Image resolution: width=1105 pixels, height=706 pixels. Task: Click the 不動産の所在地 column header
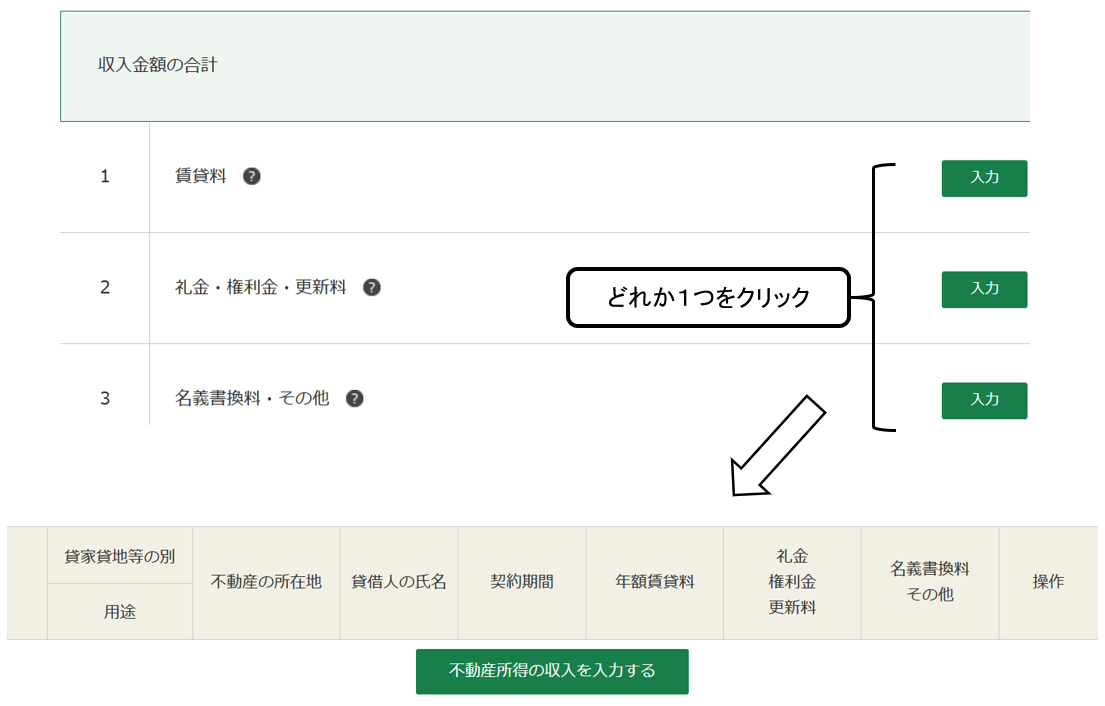point(266,583)
